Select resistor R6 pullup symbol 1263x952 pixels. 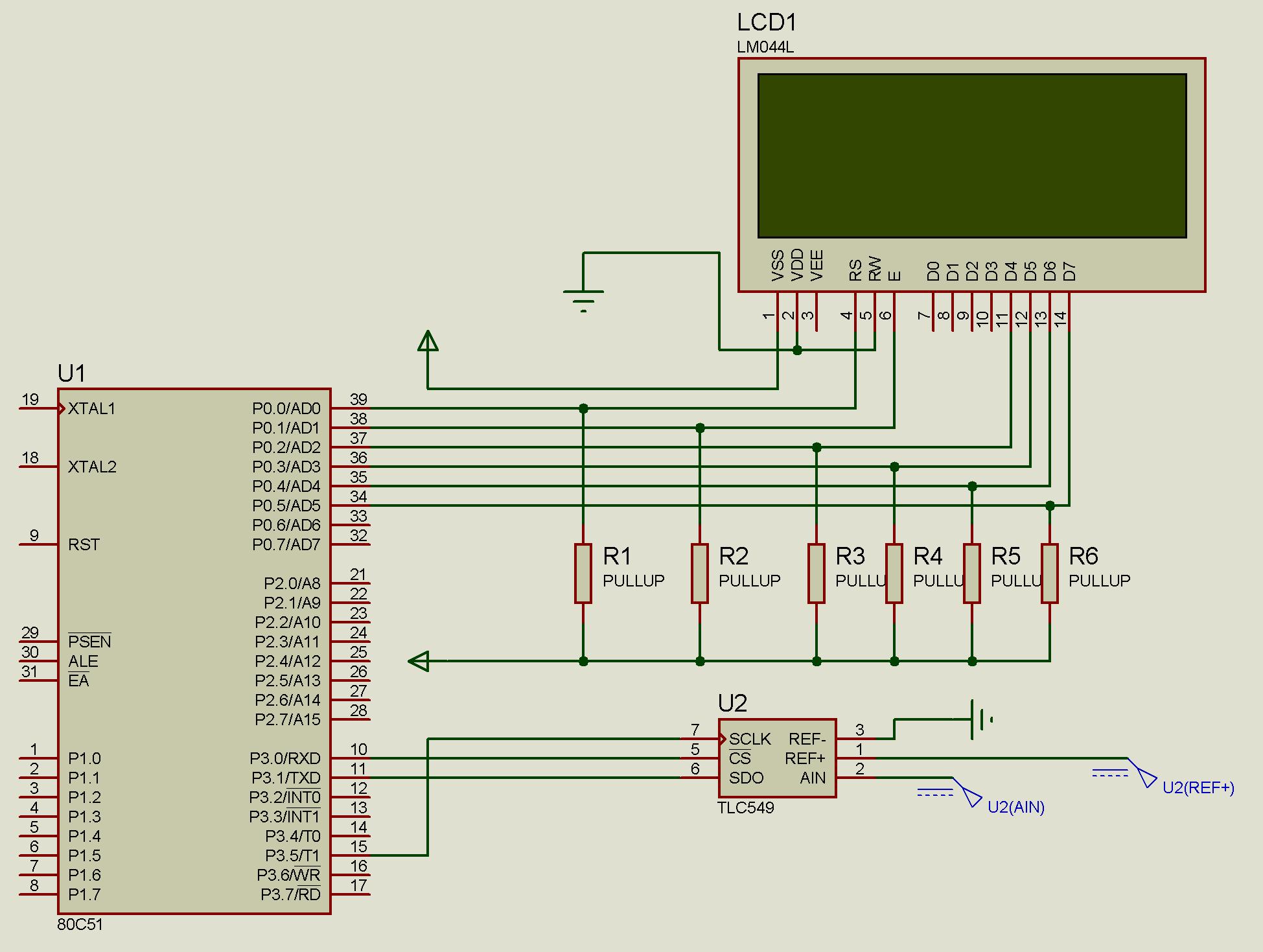tap(1050, 574)
